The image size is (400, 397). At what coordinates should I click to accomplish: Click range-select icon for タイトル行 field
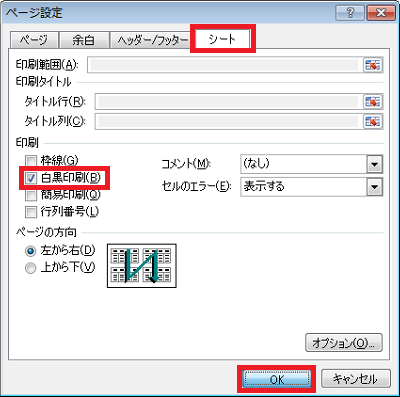[x=373, y=102]
